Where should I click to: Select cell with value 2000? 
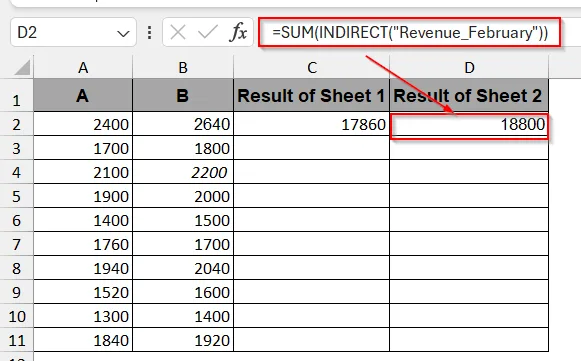click(183, 196)
